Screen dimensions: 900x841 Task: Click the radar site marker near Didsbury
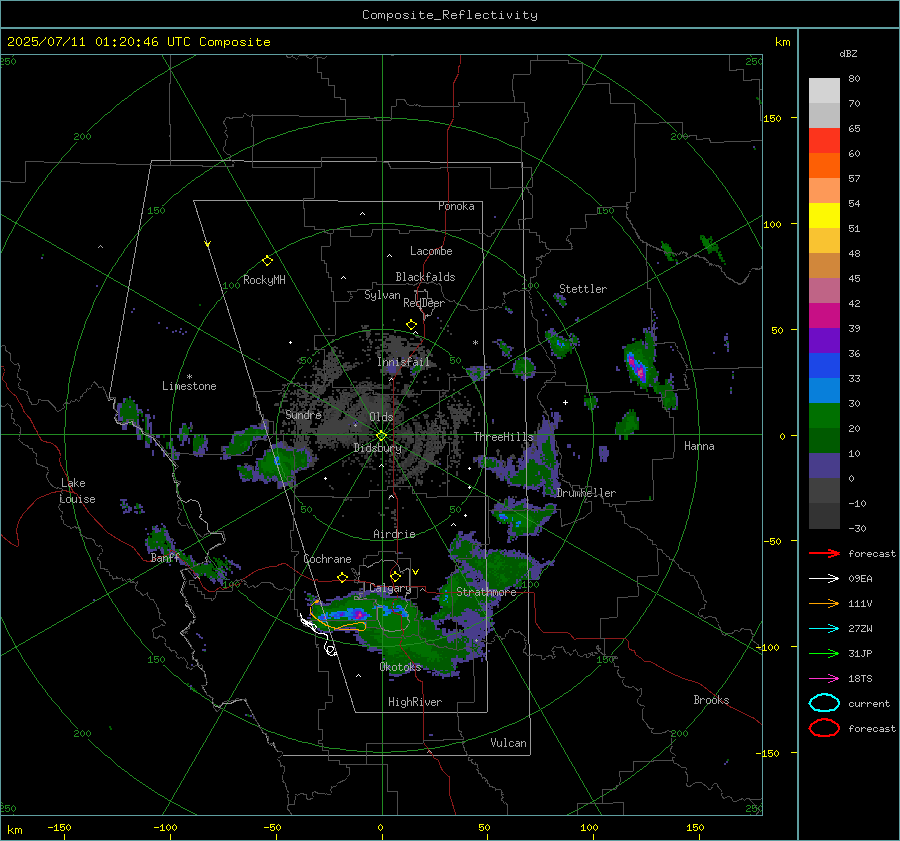coord(381,436)
